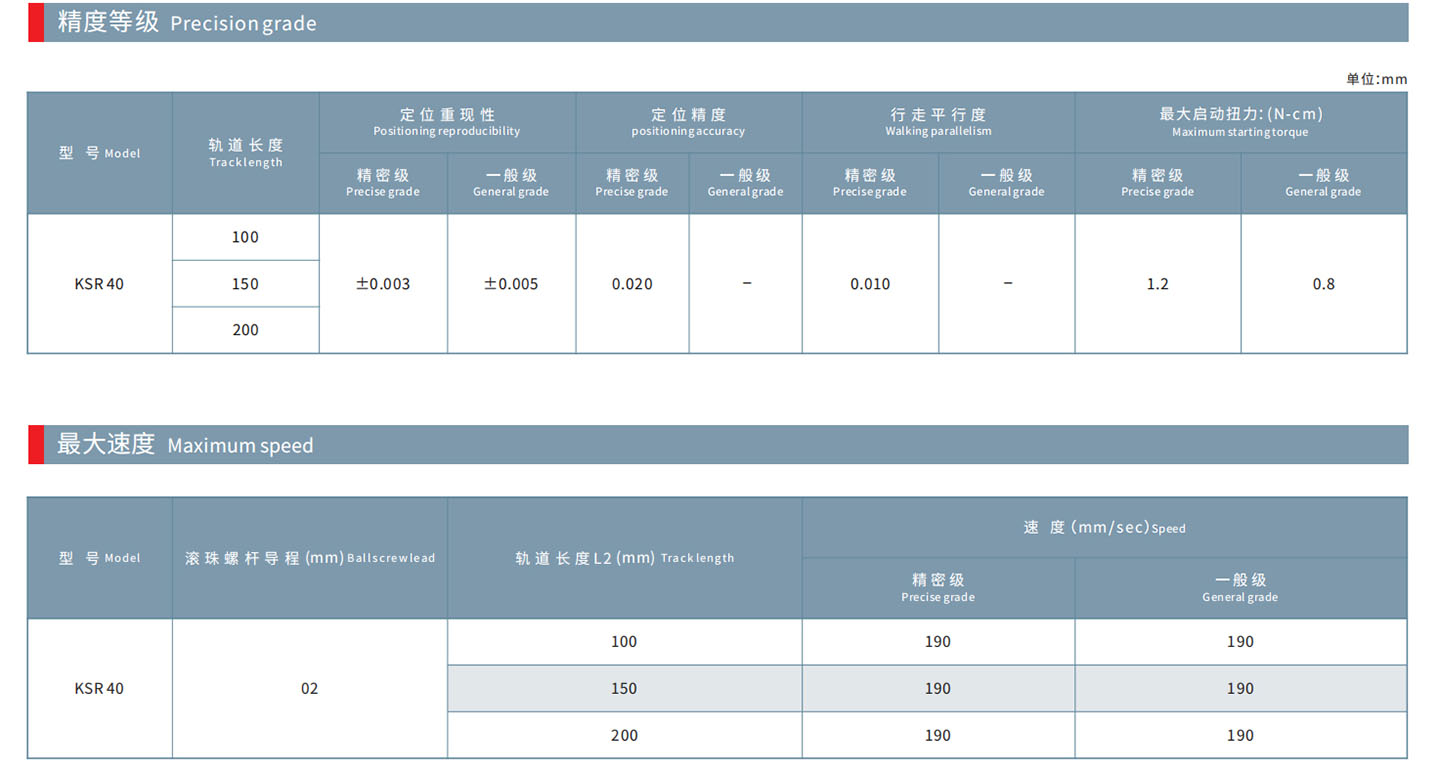Click the Positioning reproducibility column header

click(x=447, y=122)
